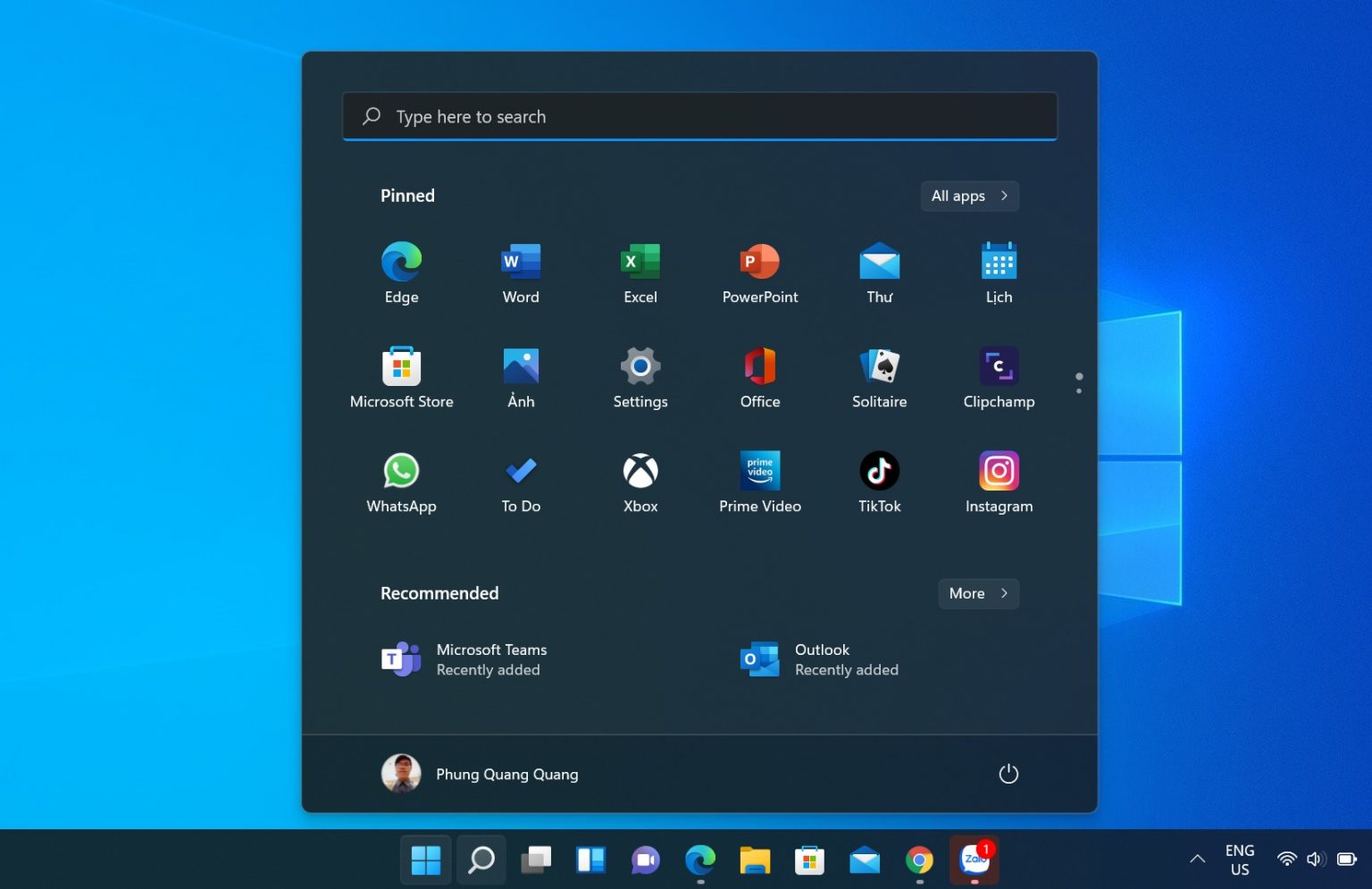Open the Instagram app
The height and width of the screenshot is (889, 1372).
coord(999,482)
